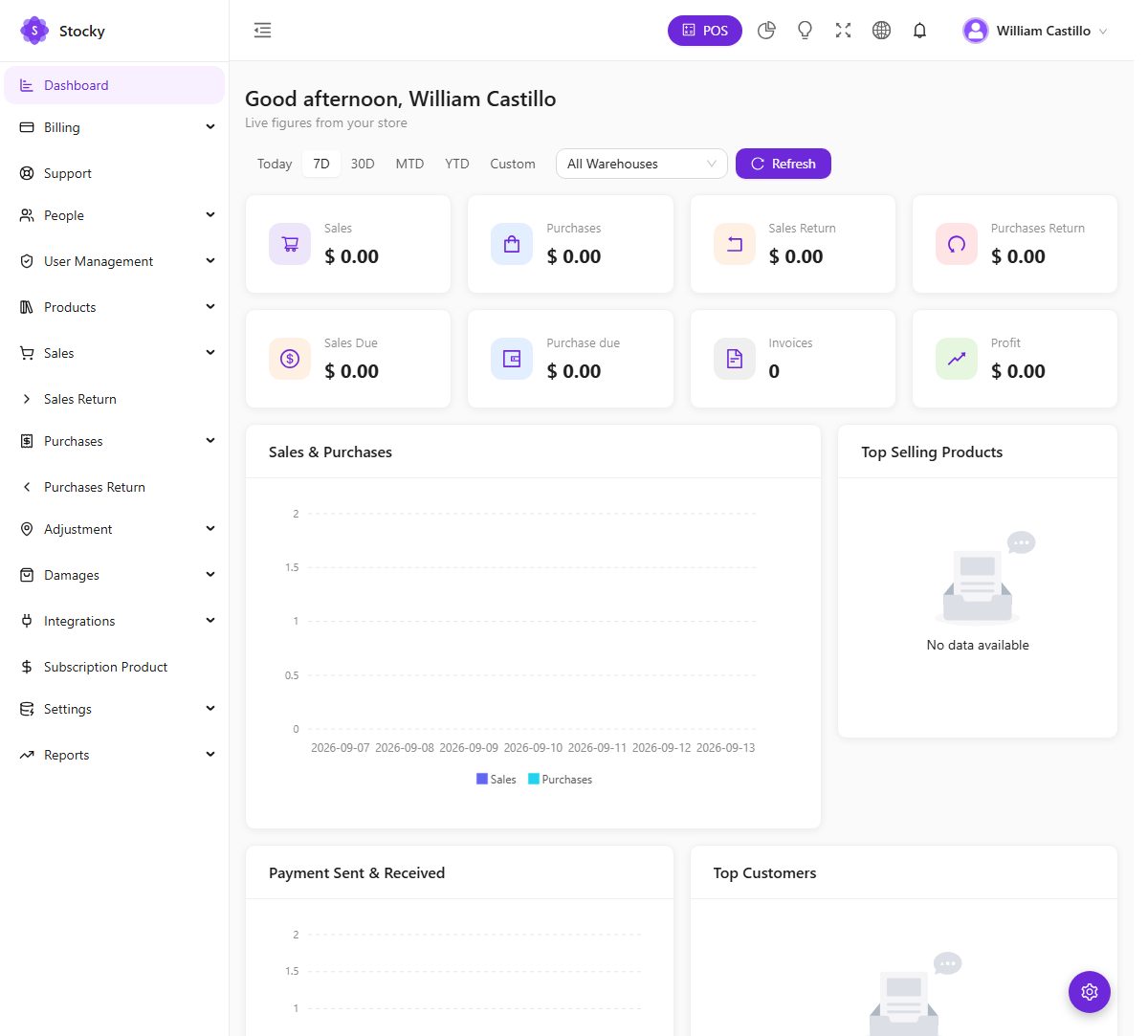Click the Stocky logo icon
1148x1036 pixels.
[34, 31]
